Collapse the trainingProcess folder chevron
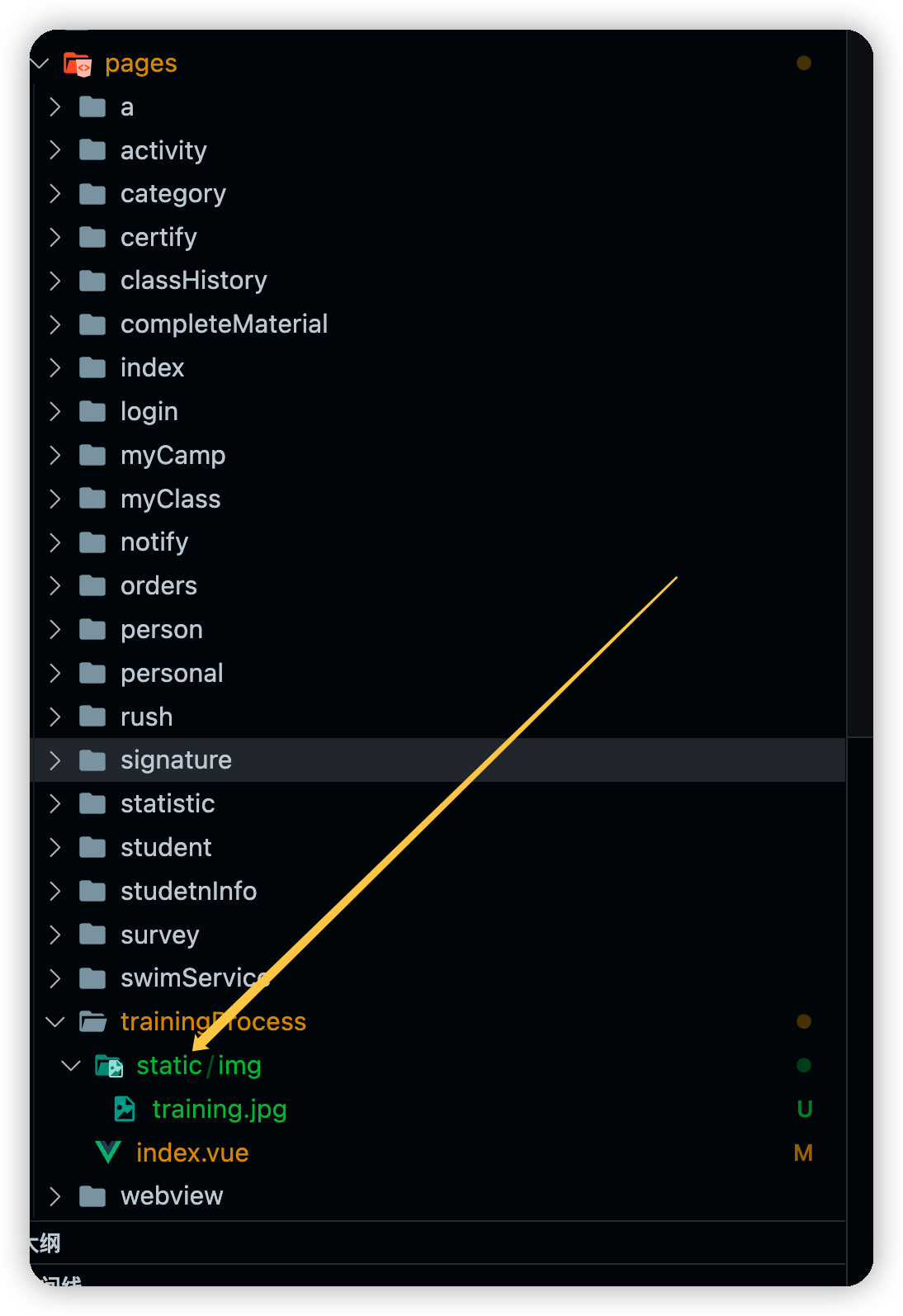903x1316 pixels. pos(55,1022)
